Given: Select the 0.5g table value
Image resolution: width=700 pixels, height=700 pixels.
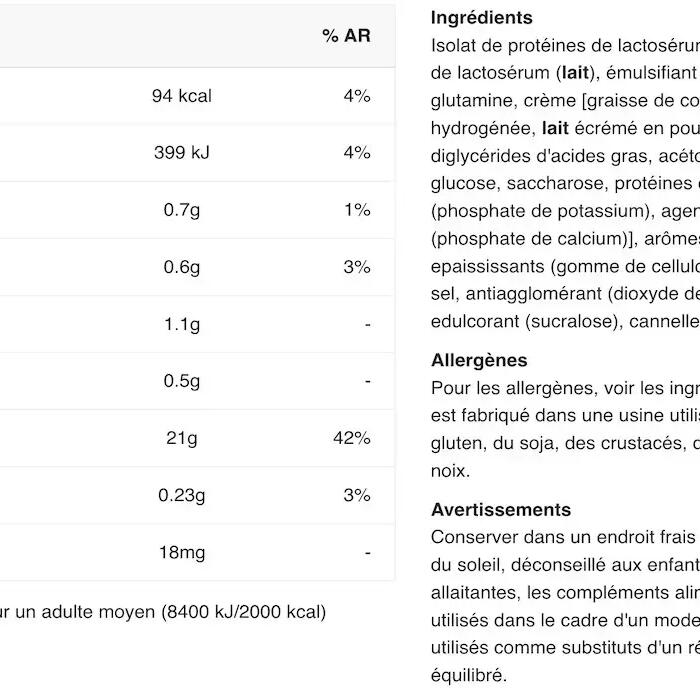Looking at the screenshot, I should coord(182,381).
